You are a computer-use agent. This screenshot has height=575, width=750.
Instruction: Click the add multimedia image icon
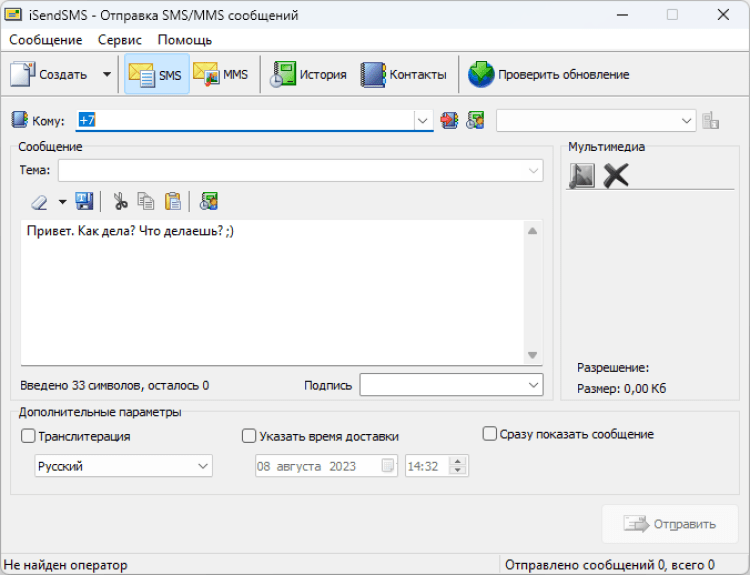pos(582,175)
